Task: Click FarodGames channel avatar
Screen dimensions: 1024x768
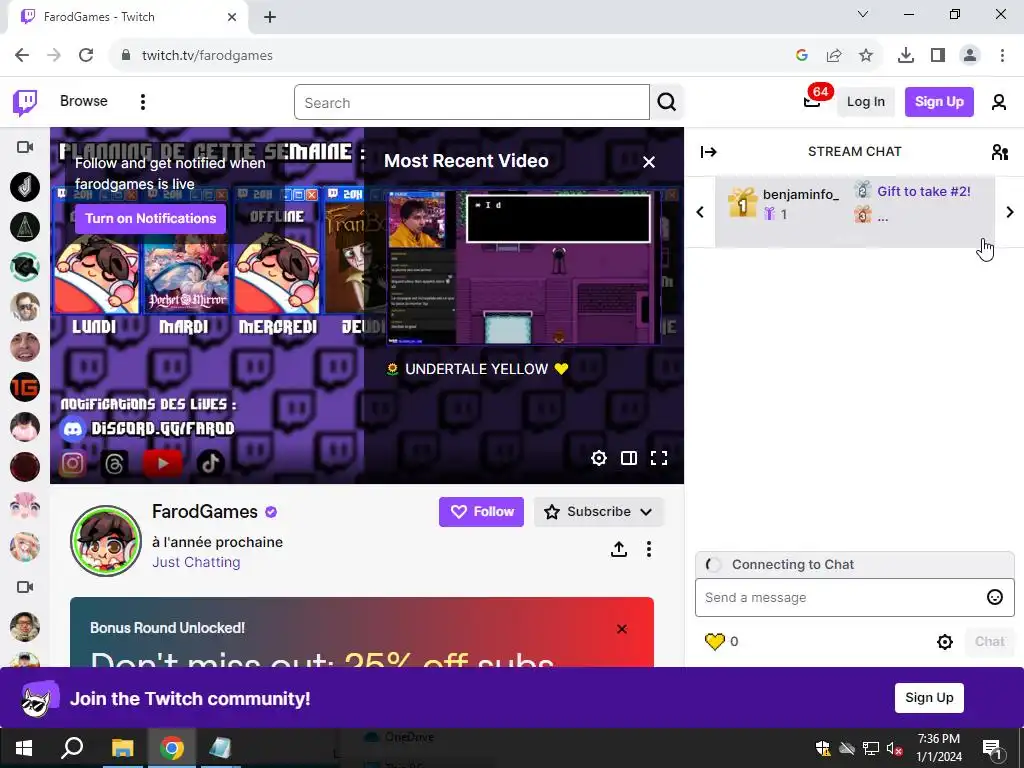Action: click(106, 541)
